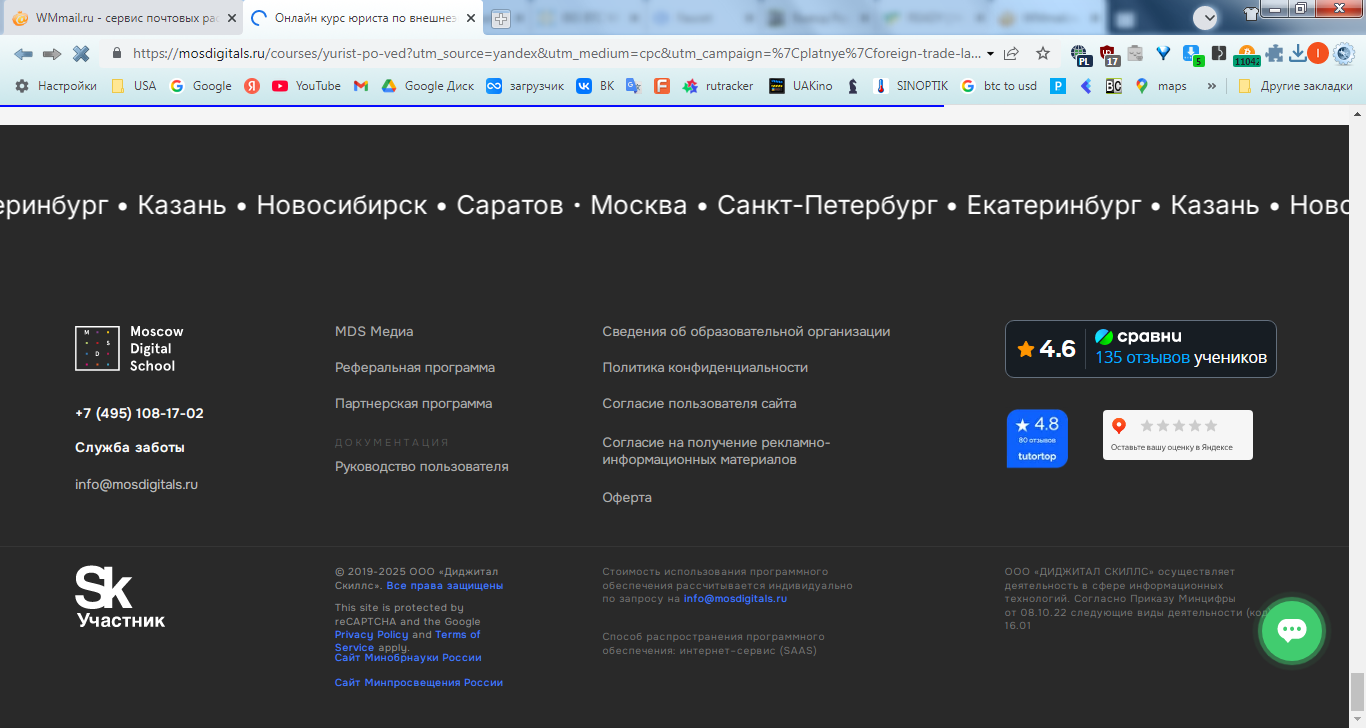
Task: Open the Оферта link
Action: [627, 498]
